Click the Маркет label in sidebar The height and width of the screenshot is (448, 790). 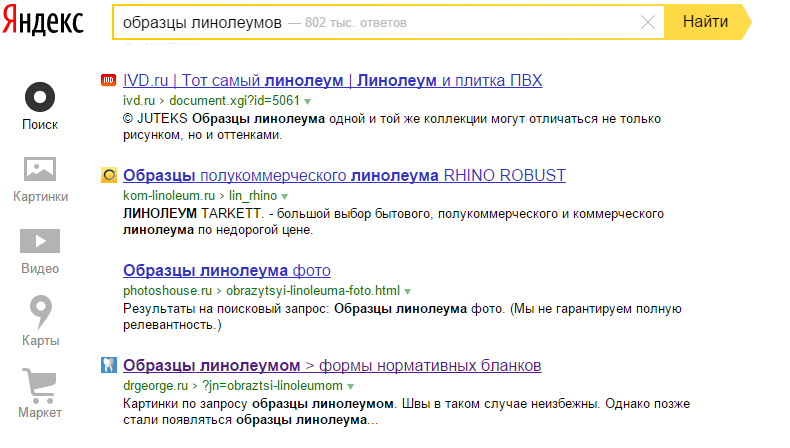40,413
